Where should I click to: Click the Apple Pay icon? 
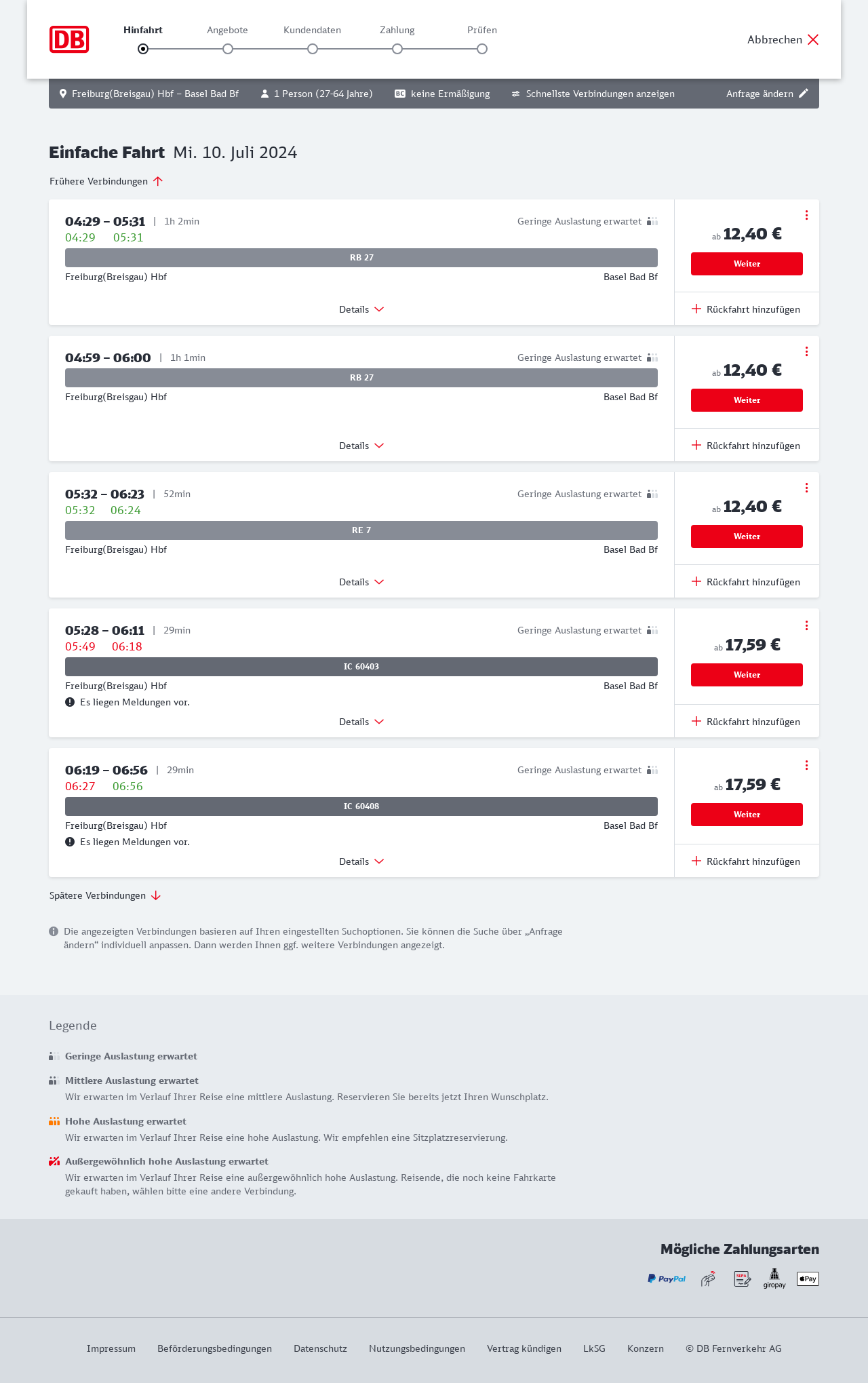pyautogui.click(x=808, y=1279)
